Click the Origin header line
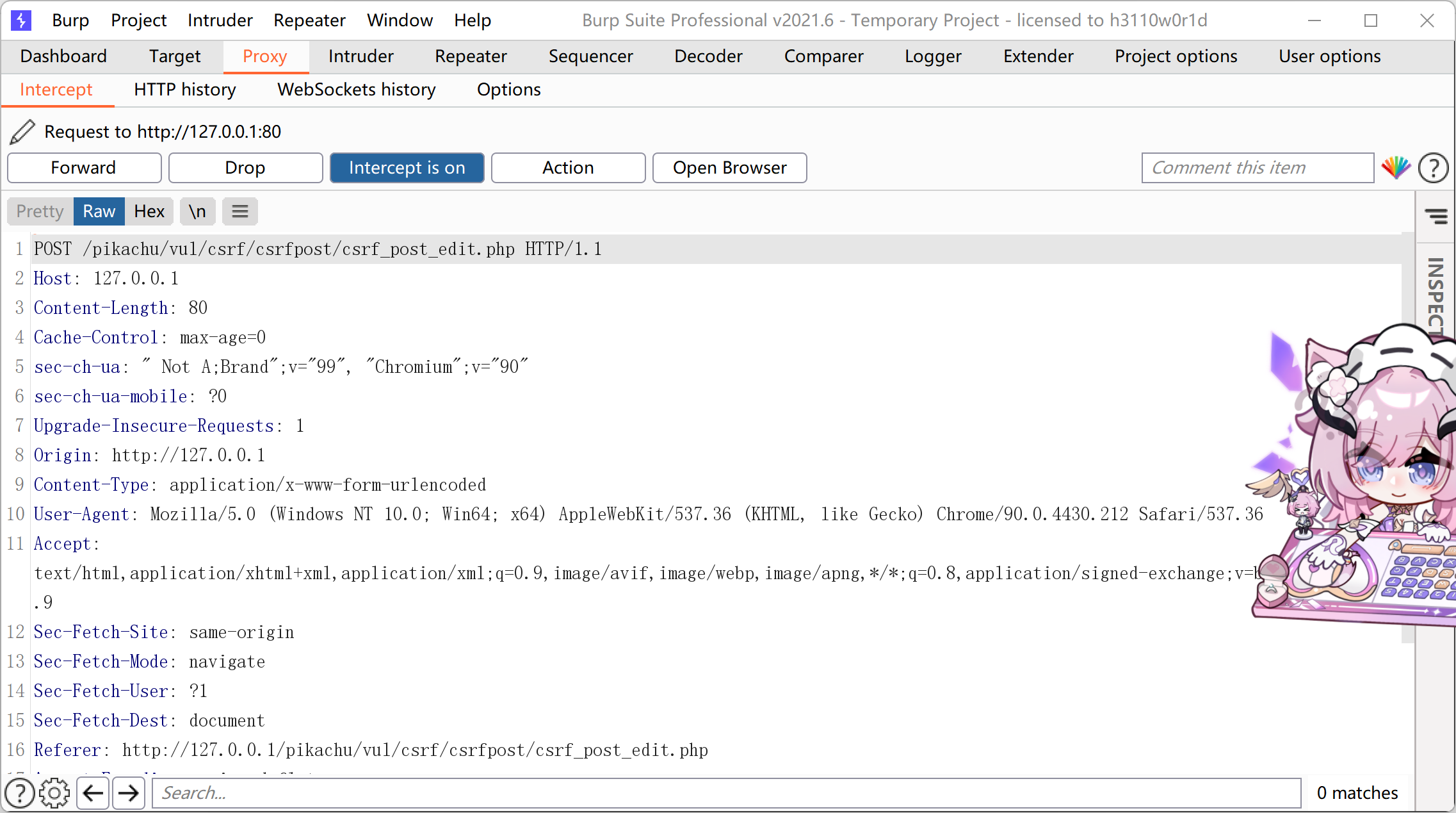The width and height of the screenshot is (1456, 813). [x=150, y=456]
